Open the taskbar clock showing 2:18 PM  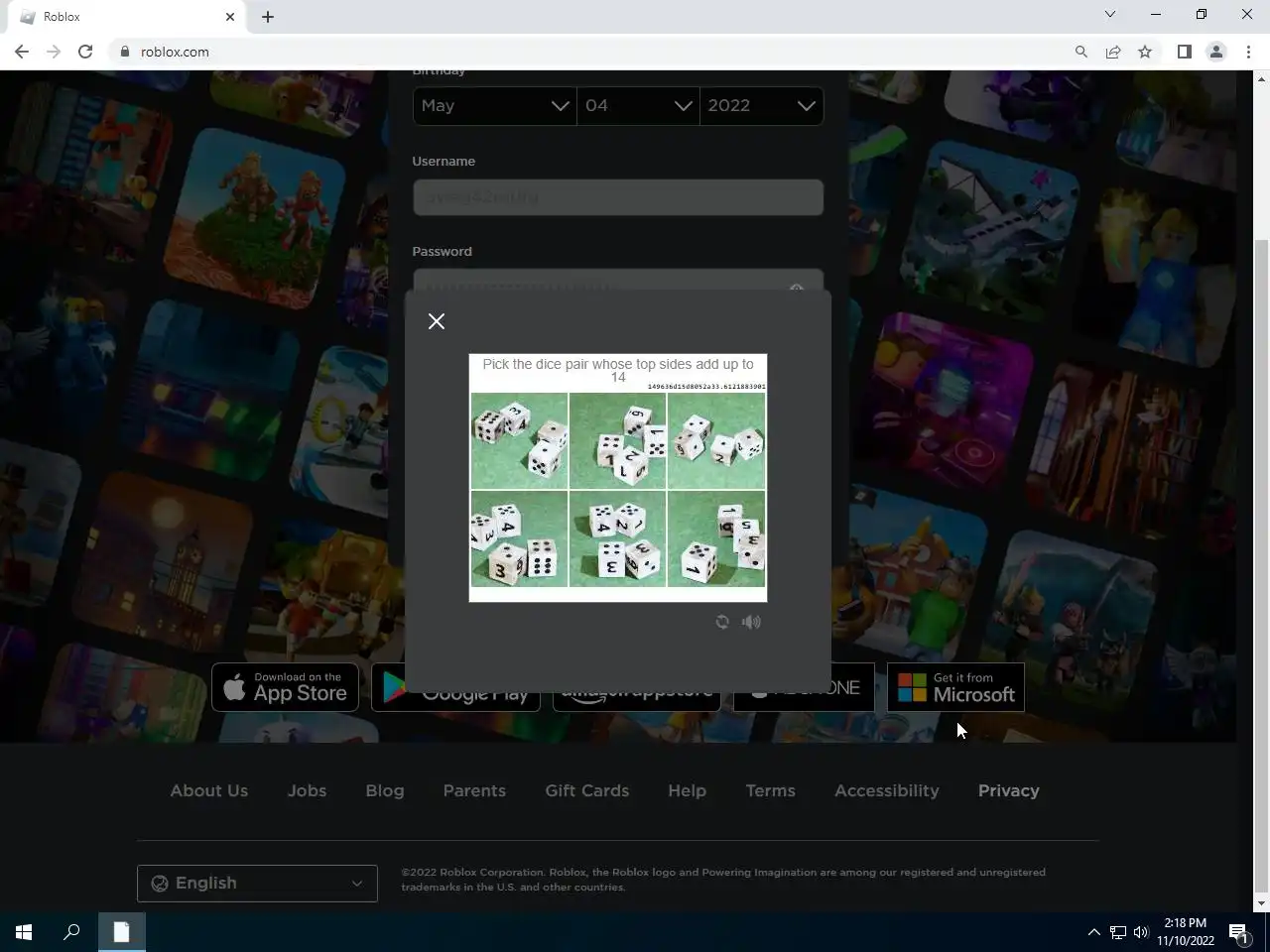pos(1186,932)
